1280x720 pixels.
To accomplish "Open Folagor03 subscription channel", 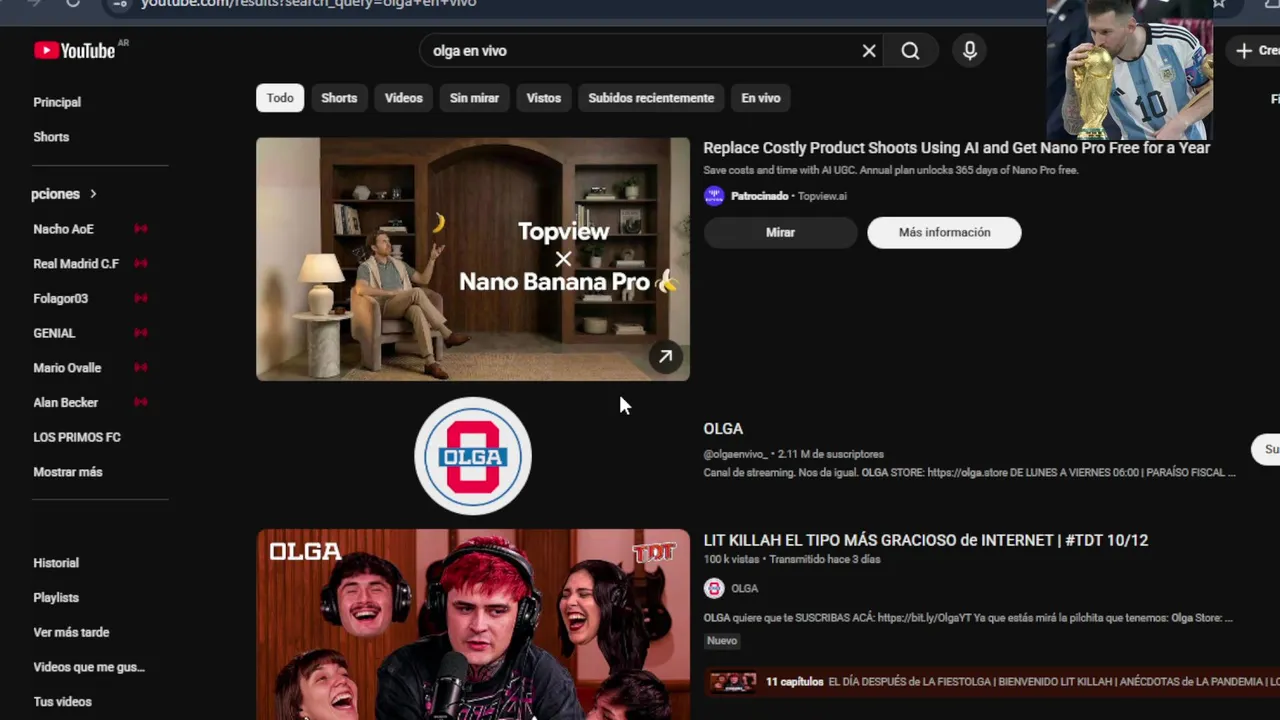I will coord(60,298).
